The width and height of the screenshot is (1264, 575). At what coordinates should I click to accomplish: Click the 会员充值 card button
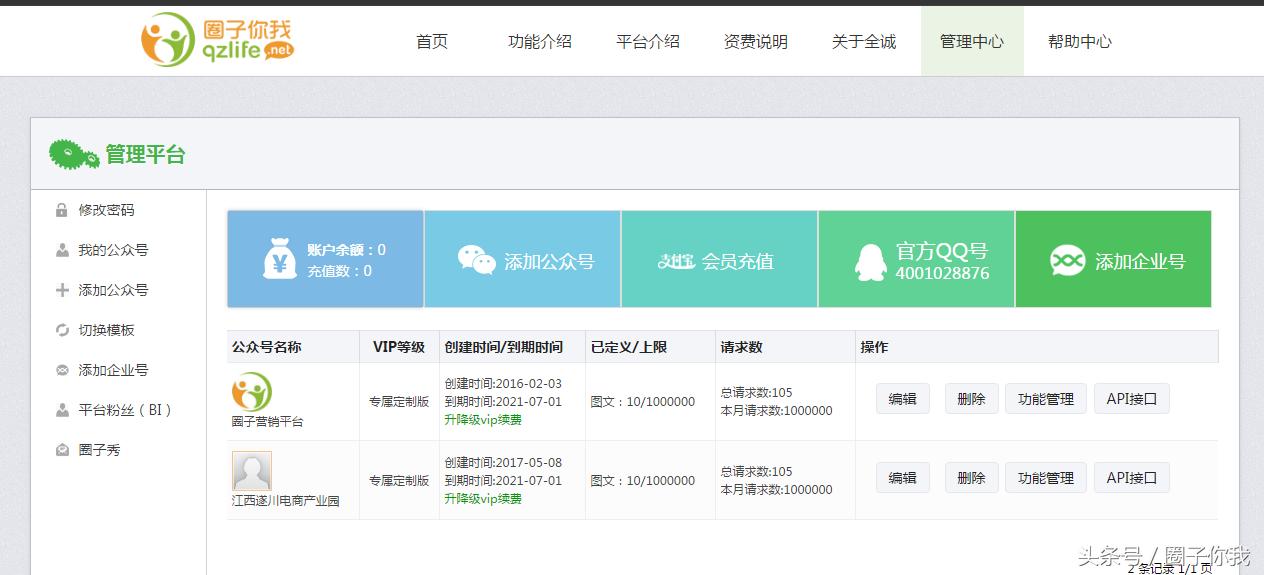click(x=720, y=259)
